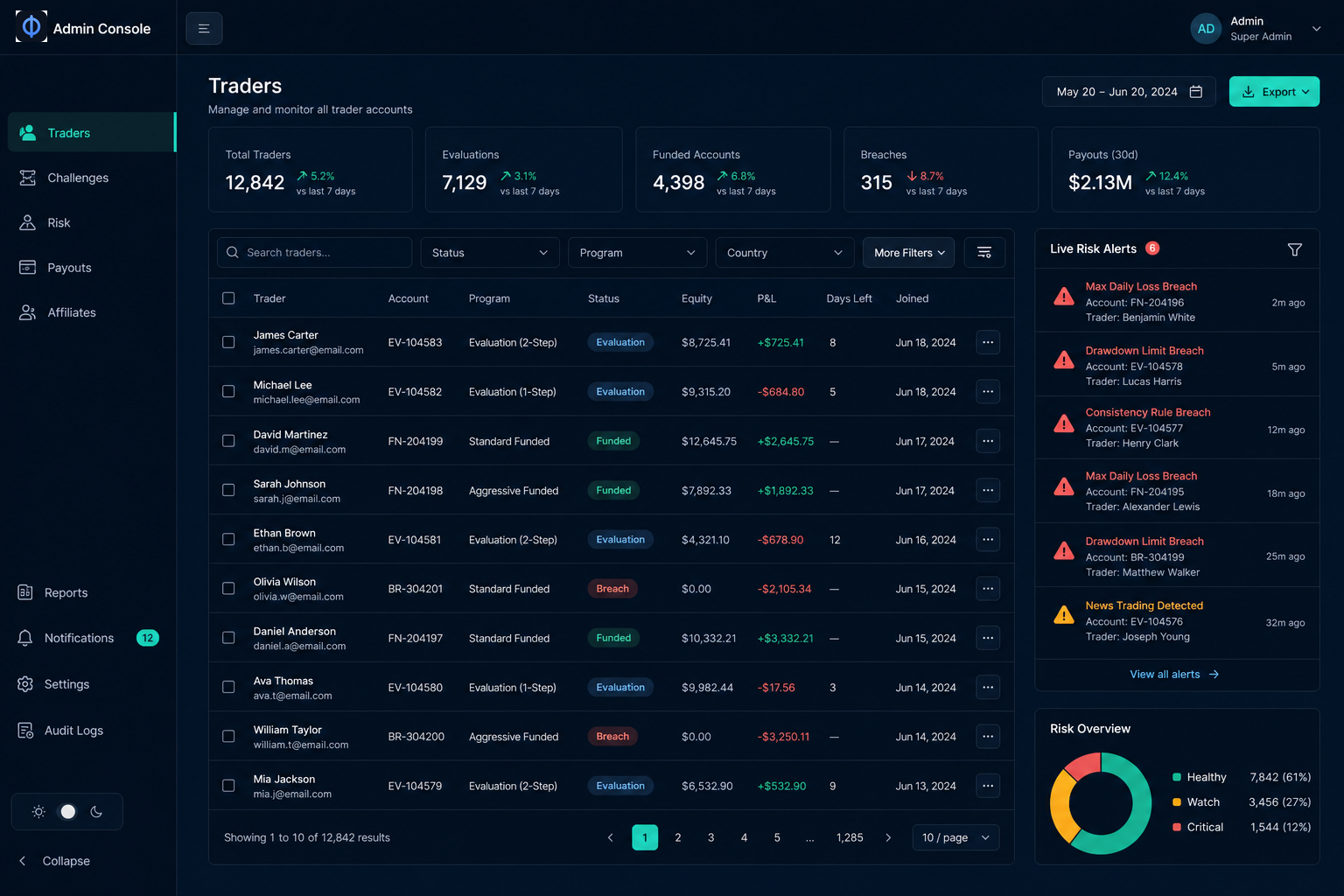Click the Search traders input field
This screenshot has width=1344, height=896.
[314, 253]
